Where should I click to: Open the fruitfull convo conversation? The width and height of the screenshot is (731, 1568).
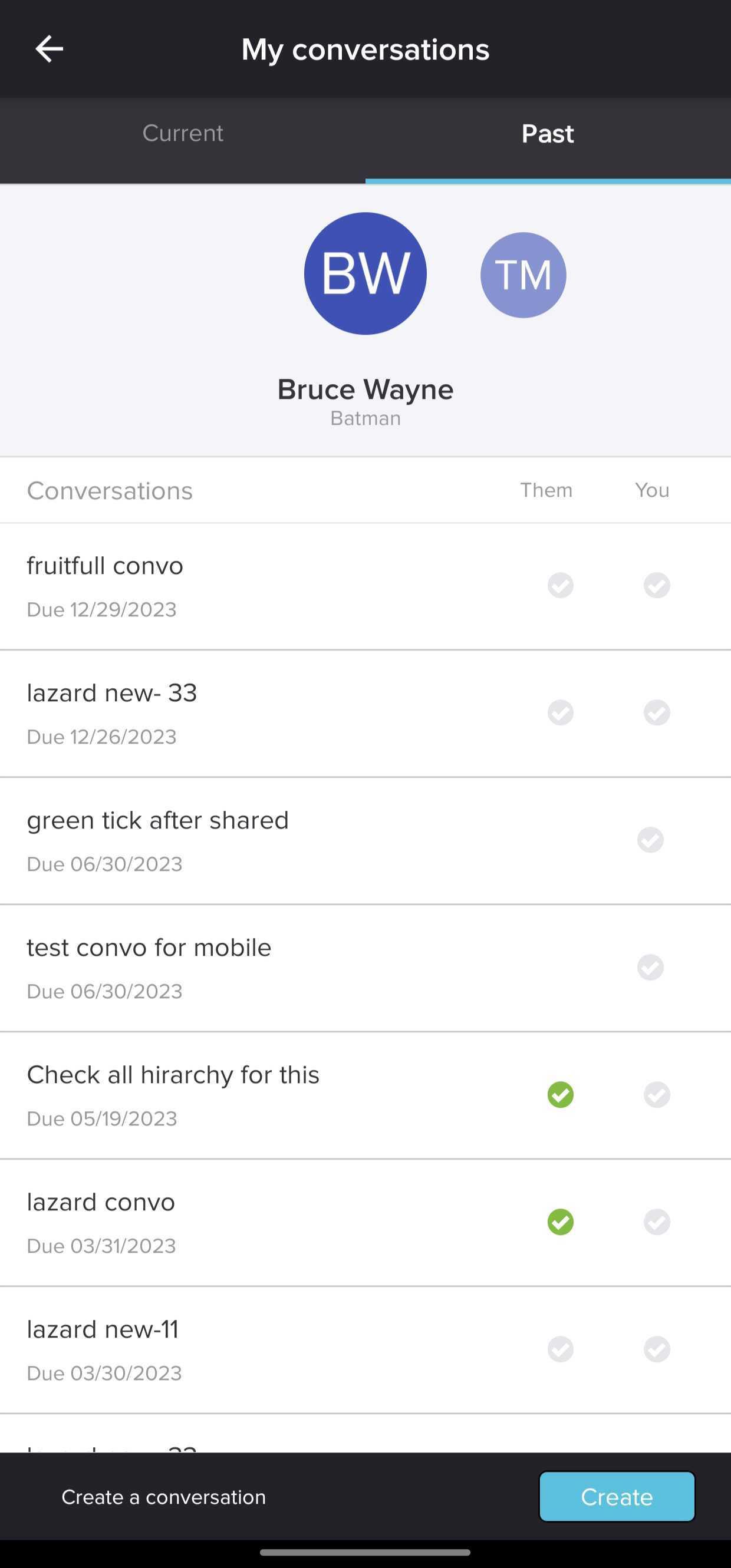[365, 587]
